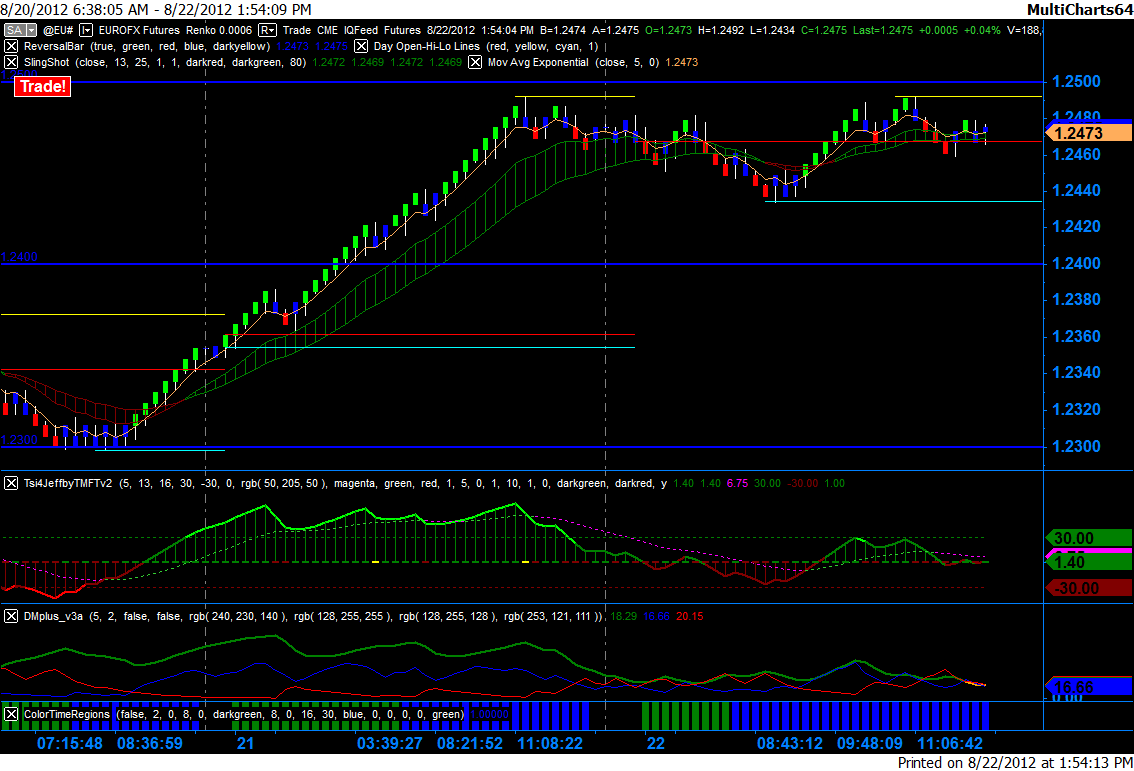Click the magenta 6.75 Tsi value
This screenshot has height=771, width=1134.
[737, 483]
